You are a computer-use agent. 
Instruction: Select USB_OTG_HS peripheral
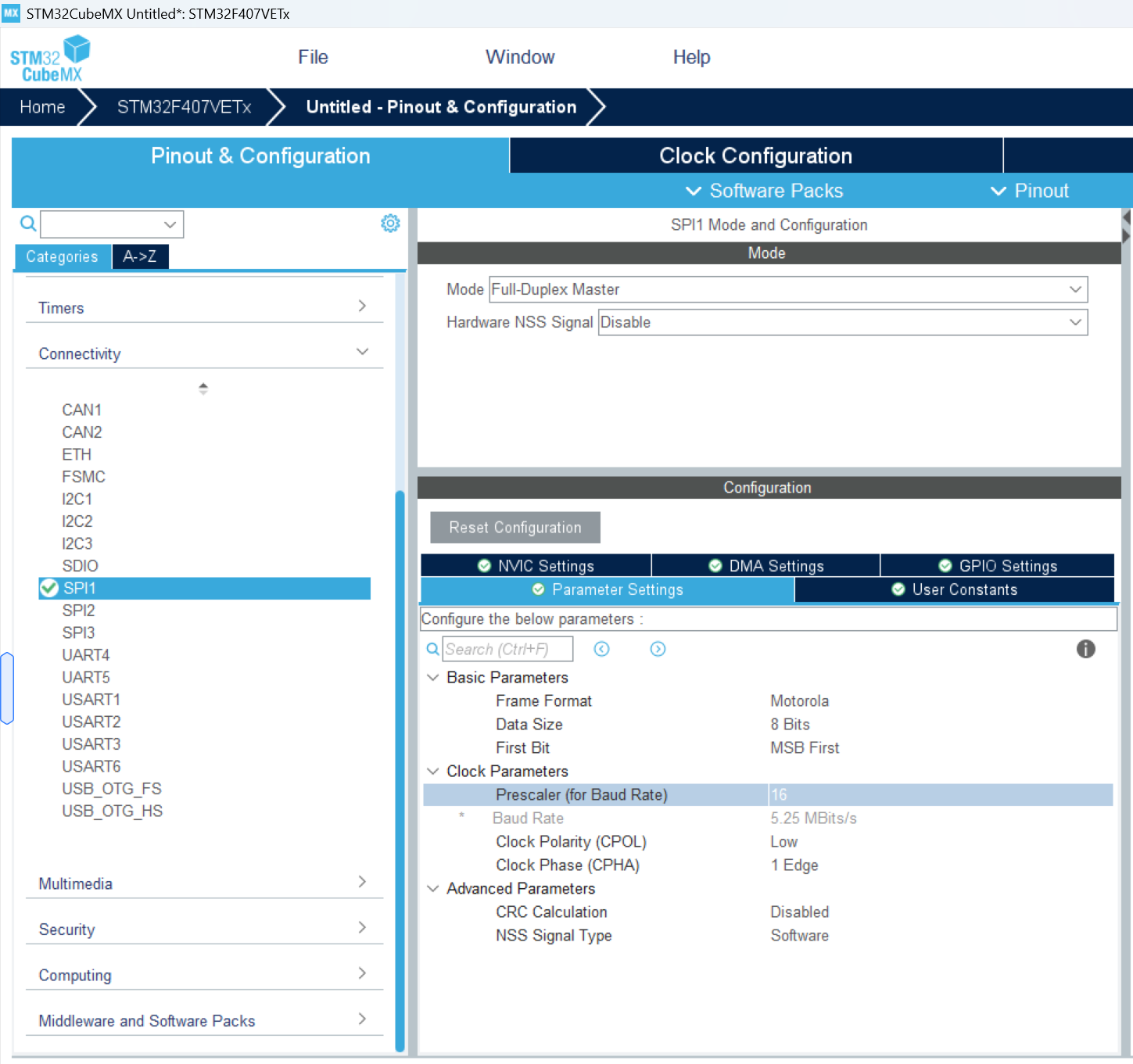pyautogui.click(x=113, y=811)
